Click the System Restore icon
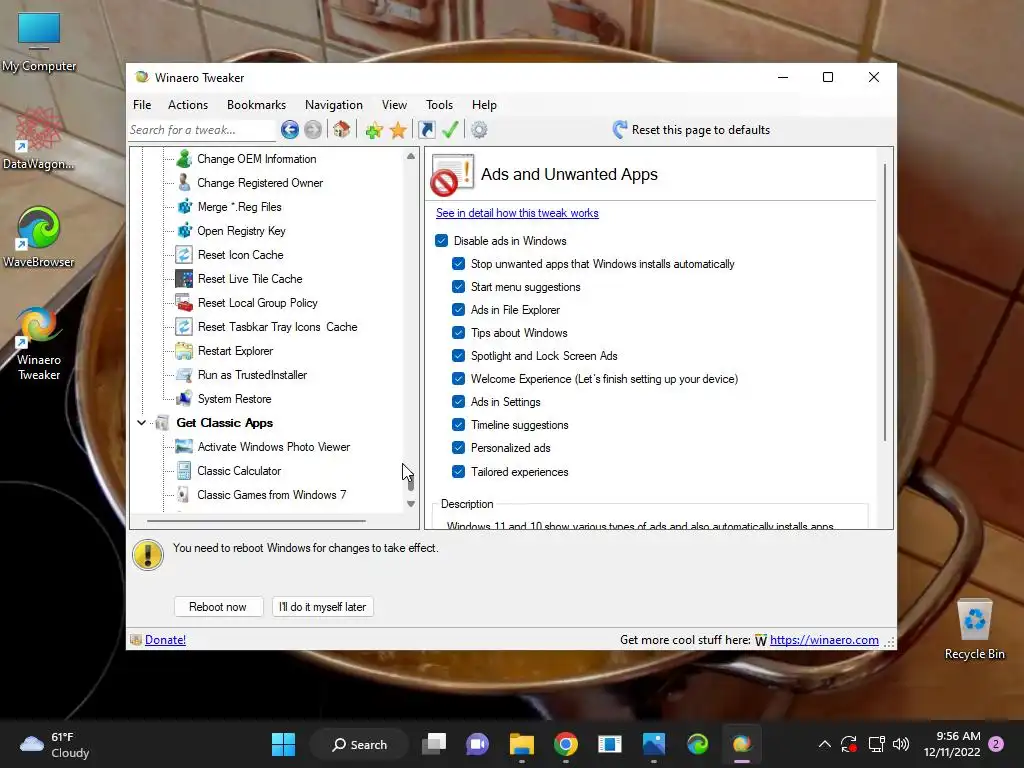 (x=184, y=399)
